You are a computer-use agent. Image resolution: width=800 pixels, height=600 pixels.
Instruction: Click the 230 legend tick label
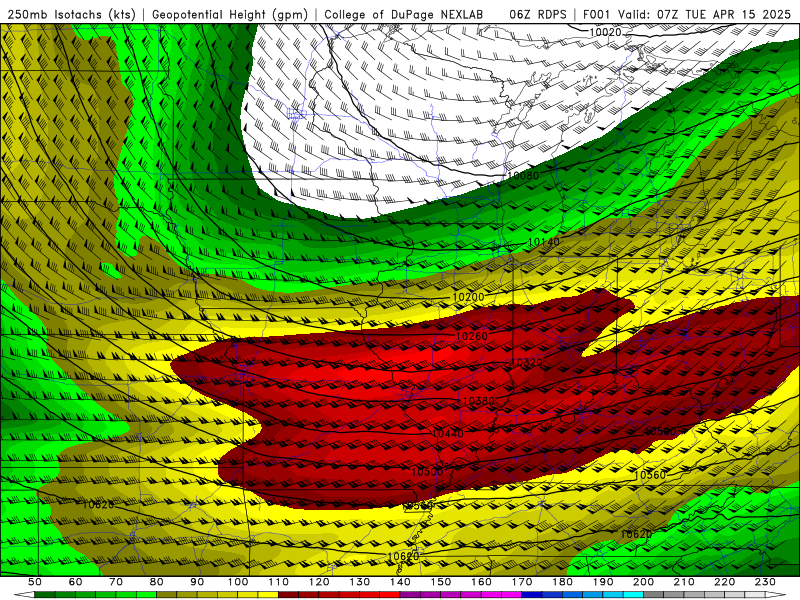[x=765, y=582]
